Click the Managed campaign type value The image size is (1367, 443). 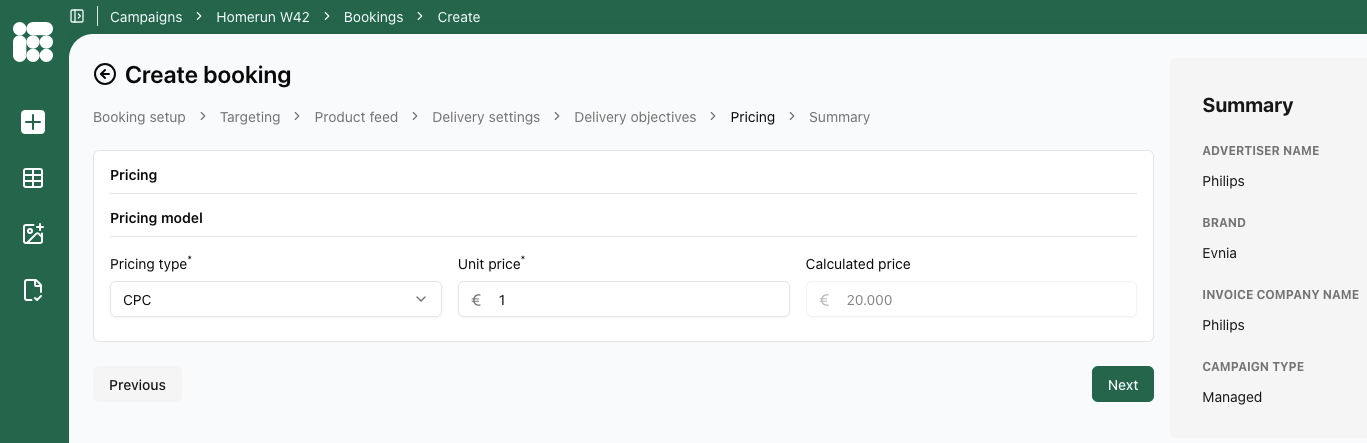[1232, 397]
